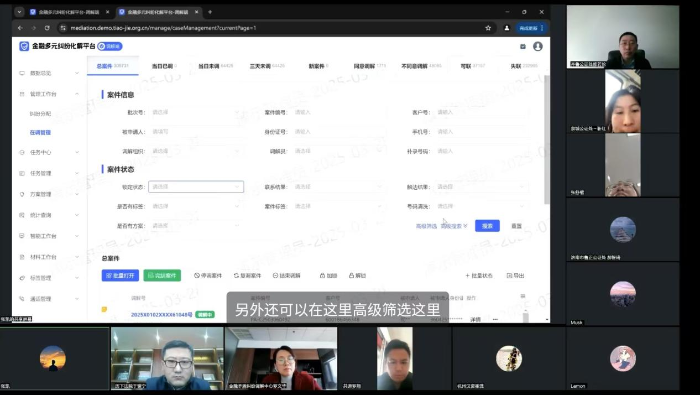
Task: Switch to the 同意调解 tab
Action: tap(370, 66)
